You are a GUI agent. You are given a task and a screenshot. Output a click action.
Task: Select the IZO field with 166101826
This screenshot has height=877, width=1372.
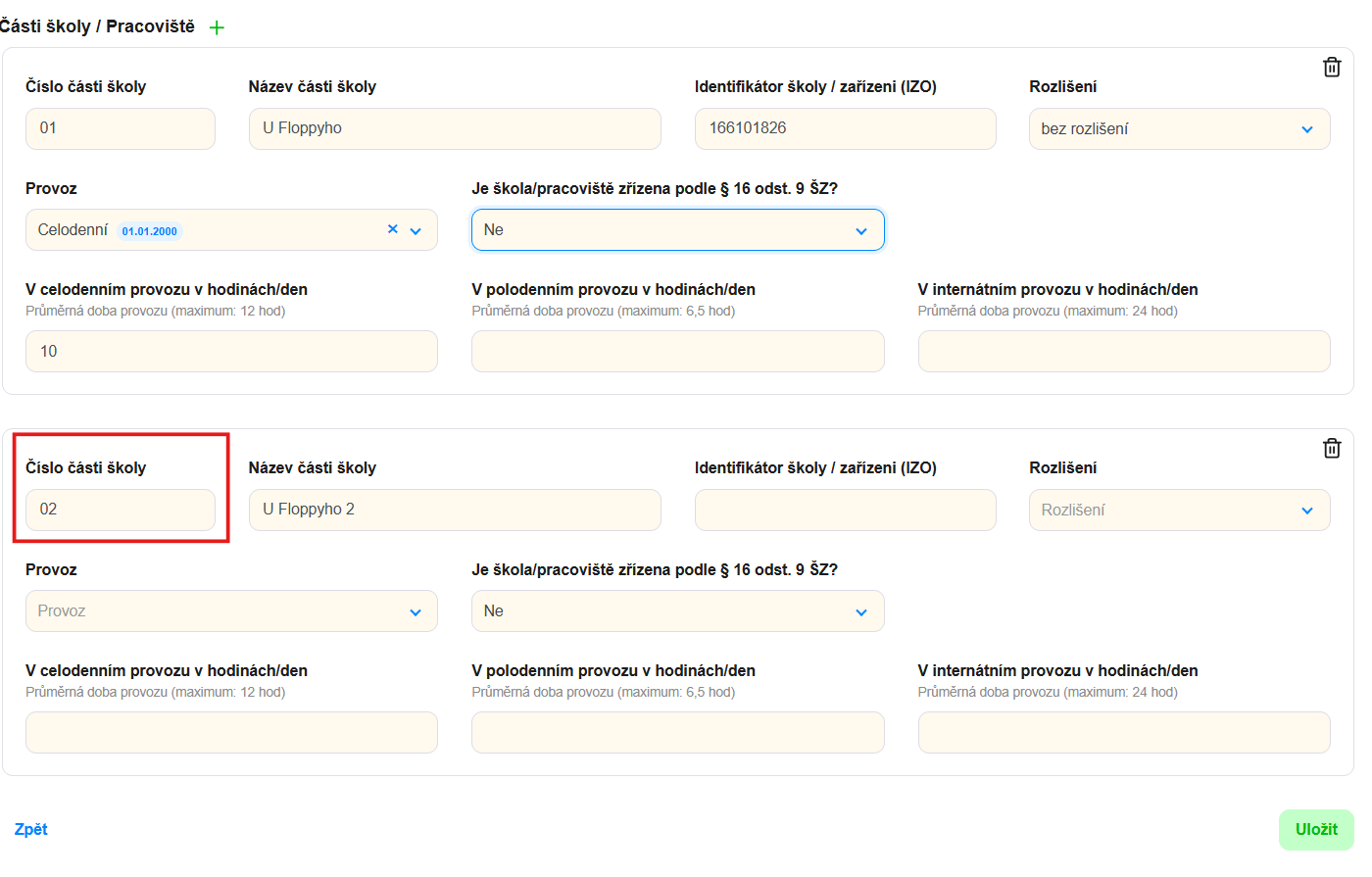click(845, 128)
